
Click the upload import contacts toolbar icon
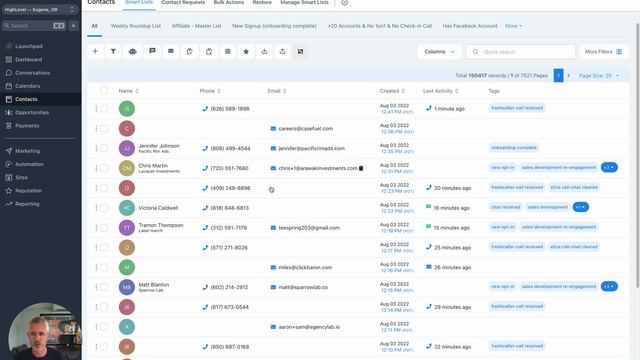click(x=282, y=51)
